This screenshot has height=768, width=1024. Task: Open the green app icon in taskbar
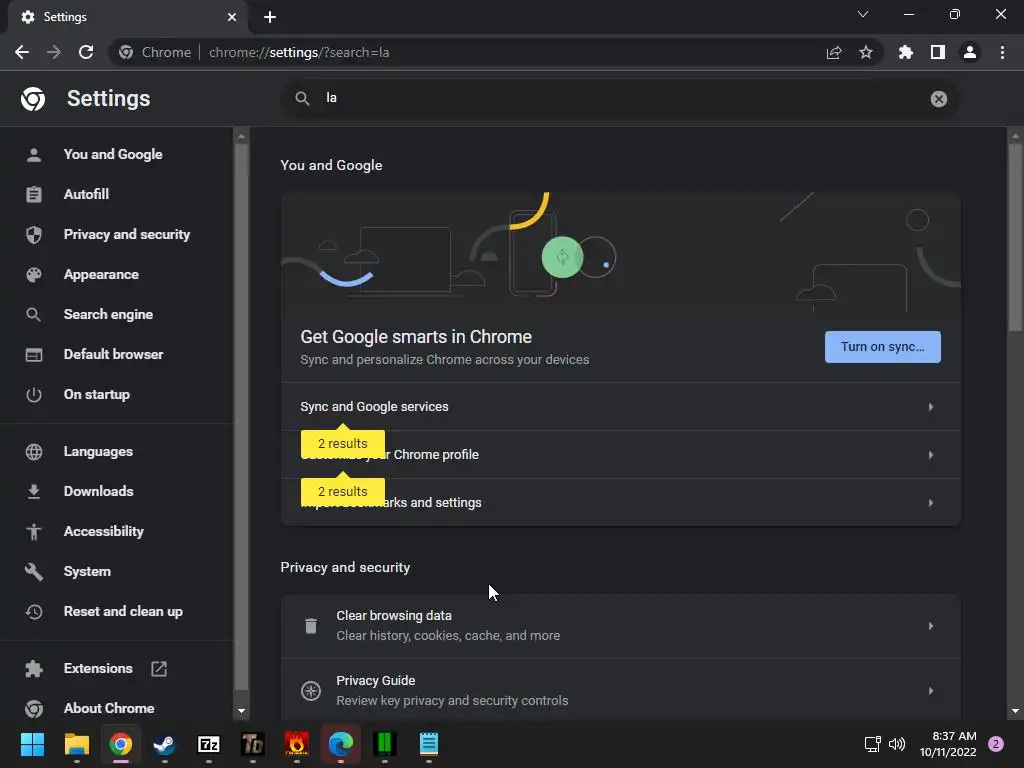pyautogui.click(x=384, y=744)
